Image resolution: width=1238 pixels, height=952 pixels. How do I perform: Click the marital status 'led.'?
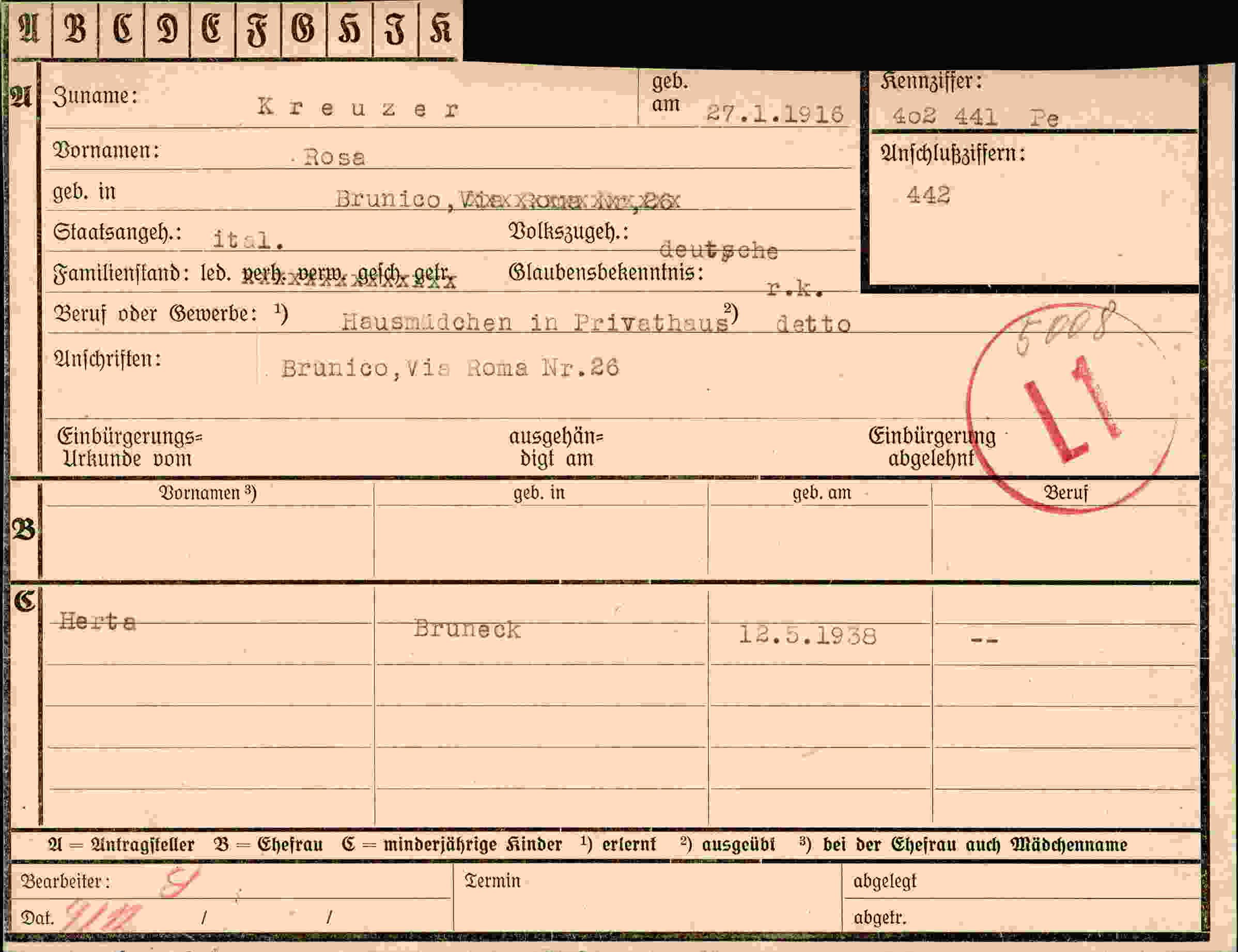[215, 273]
